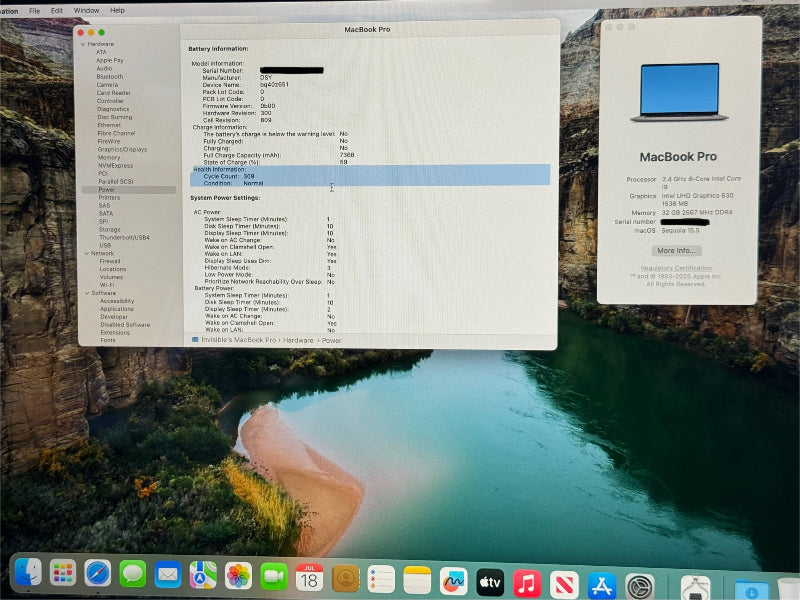The width and height of the screenshot is (800, 600).
Task: Launch Safari from the dock
Action: click(97, 574)
